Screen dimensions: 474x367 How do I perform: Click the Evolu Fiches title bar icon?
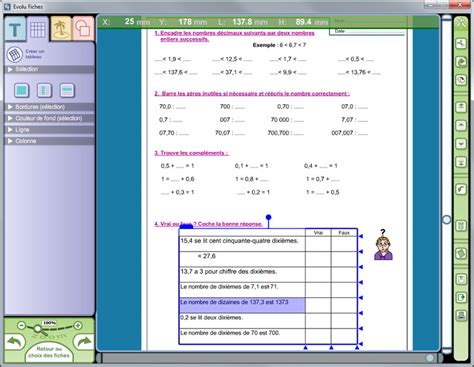7,6
